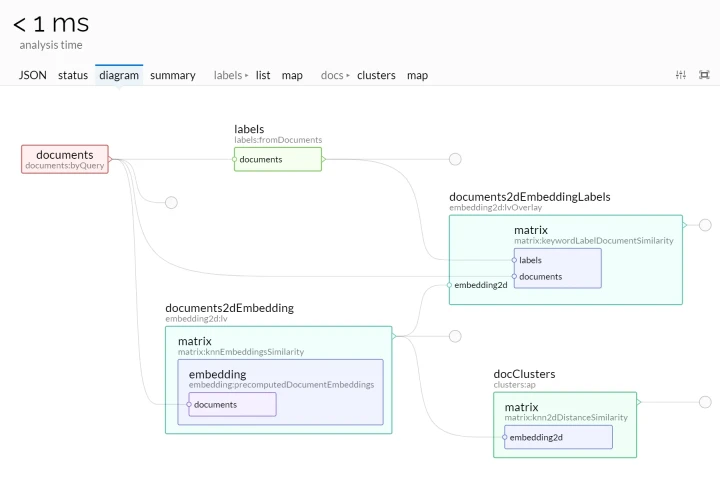Click the analysis time value text
The image size is (720, 496).
pyautogui.click(x=51, y=24)
